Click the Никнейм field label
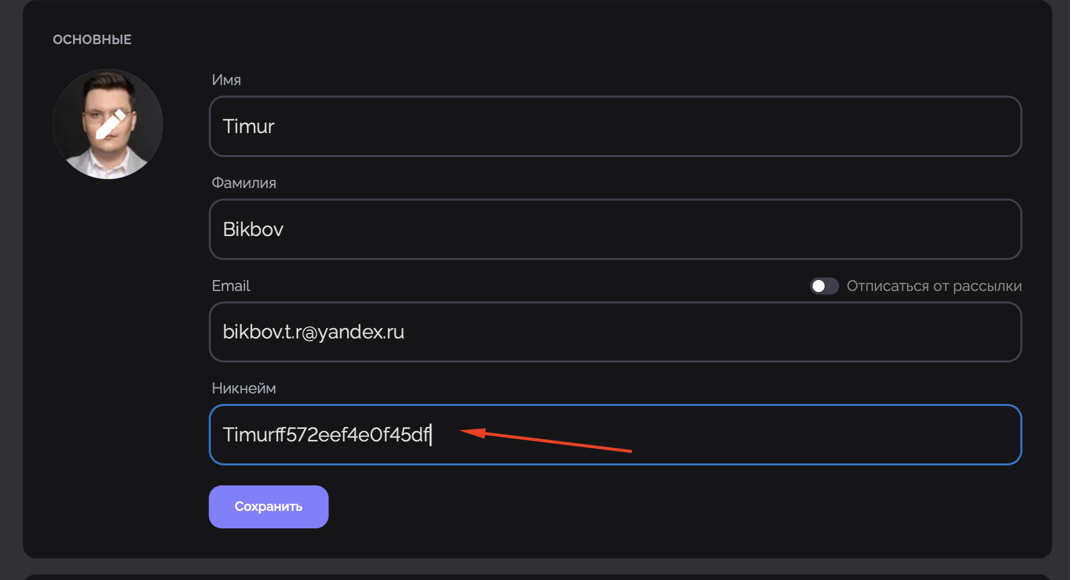 [x=244, y=388]
